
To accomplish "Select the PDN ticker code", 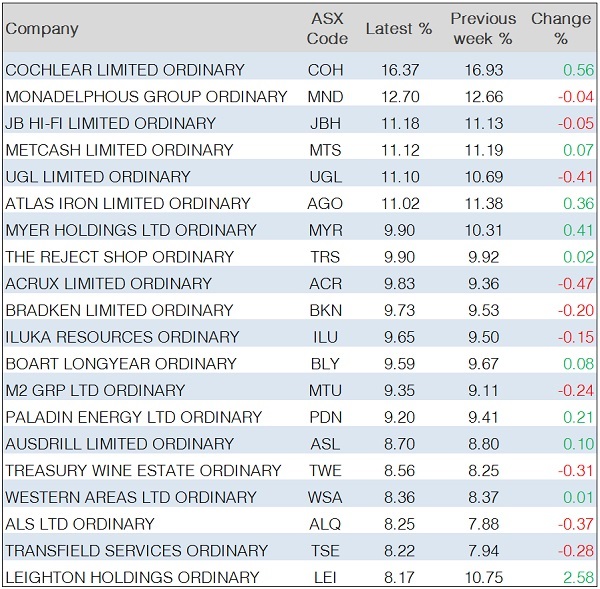I will click(x=326, y=417).
